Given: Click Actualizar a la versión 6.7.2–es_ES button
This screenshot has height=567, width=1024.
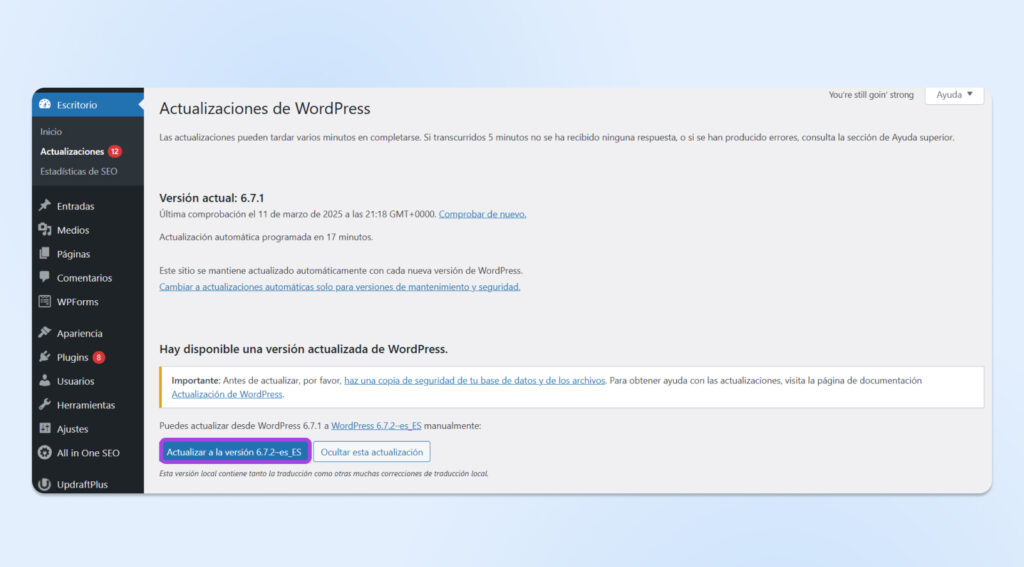Looking at the screenshot, I should point(234,451).
